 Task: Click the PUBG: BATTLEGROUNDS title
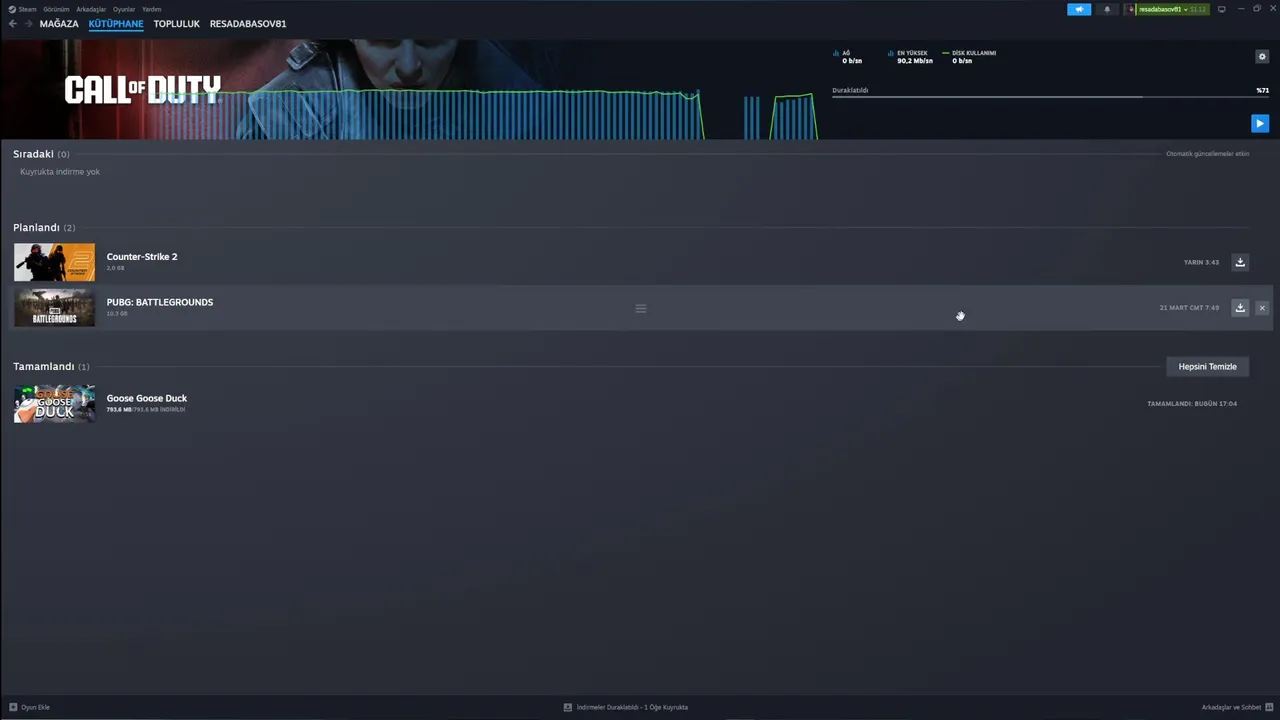pos(160,302)
